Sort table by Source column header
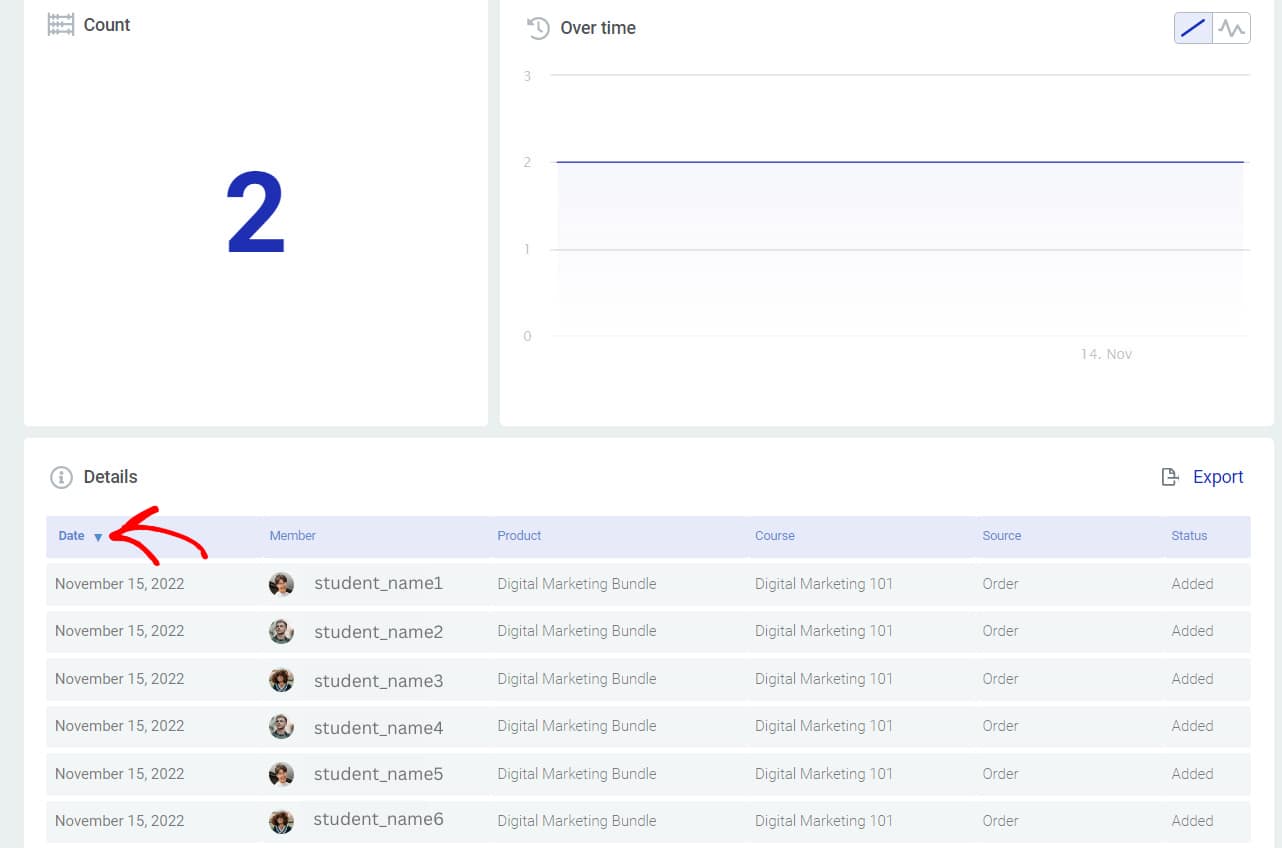 tap(1002, 536)
